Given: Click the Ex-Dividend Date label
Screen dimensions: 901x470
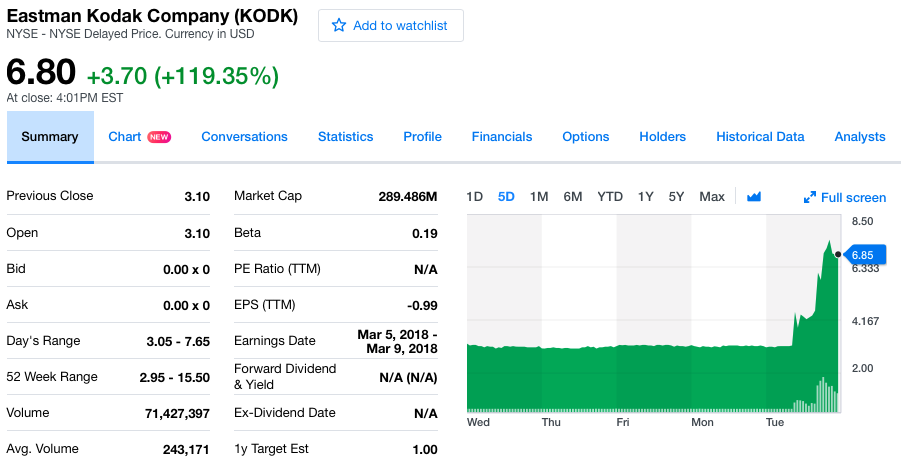Looking at the screenshot, I should click(x=284, y=413).
